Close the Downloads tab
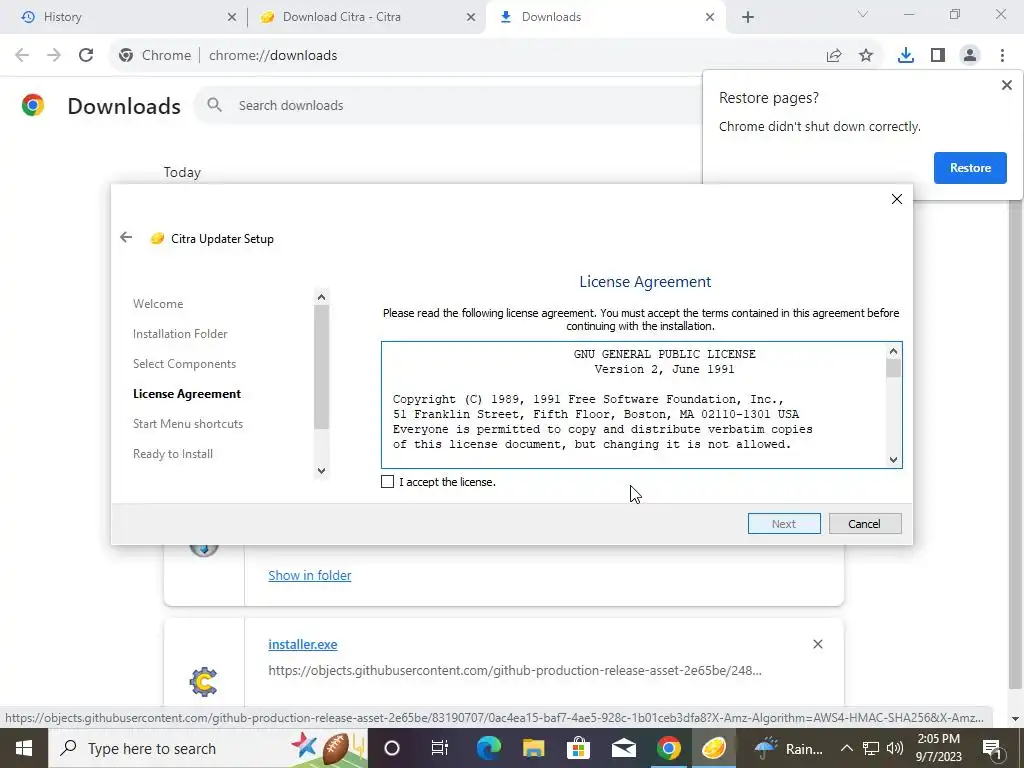The width and height of the screenshot is (1024, 768). [x=710, y=17]
